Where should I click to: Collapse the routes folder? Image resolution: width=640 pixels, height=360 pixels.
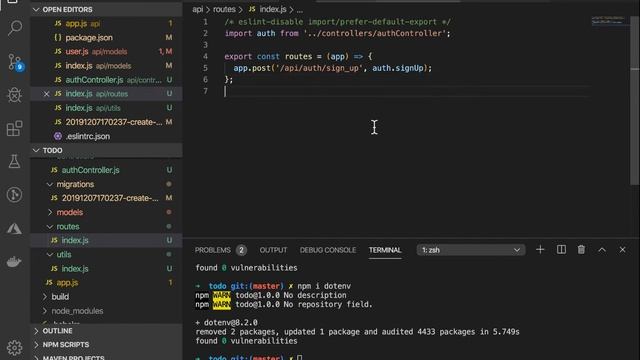[106, 227]
